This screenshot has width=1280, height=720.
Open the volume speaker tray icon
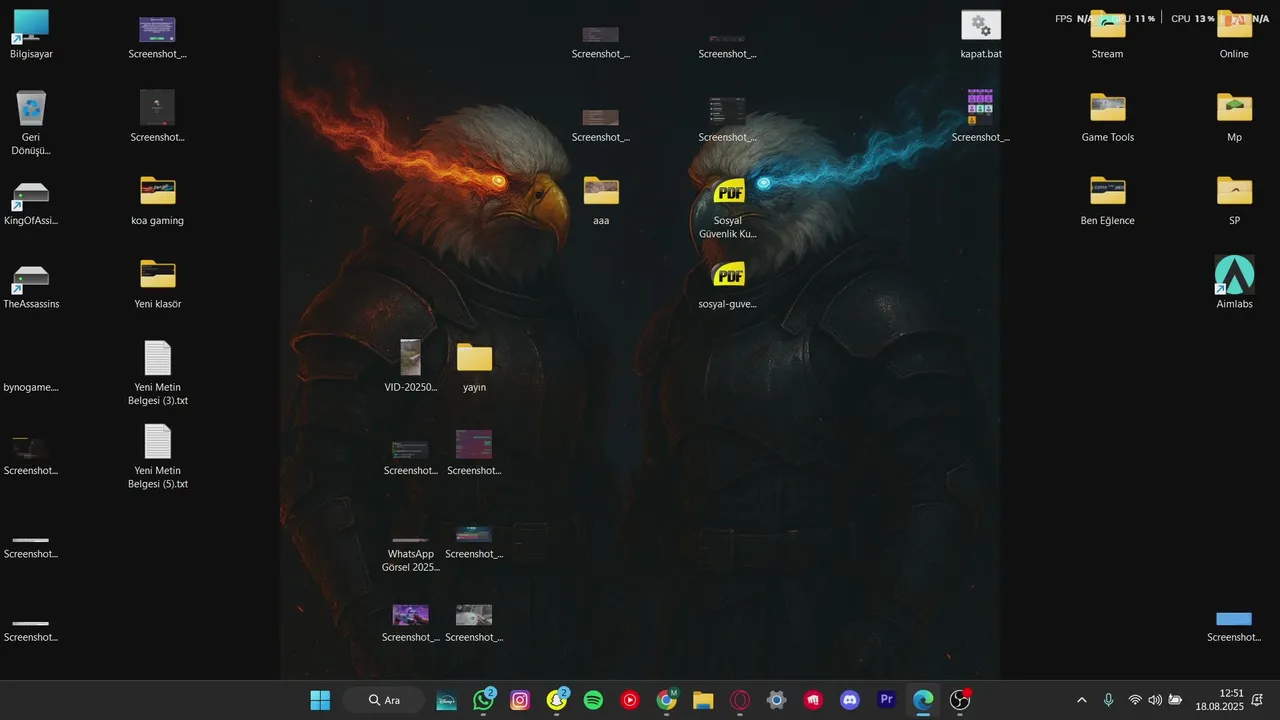click(1155, 700)
